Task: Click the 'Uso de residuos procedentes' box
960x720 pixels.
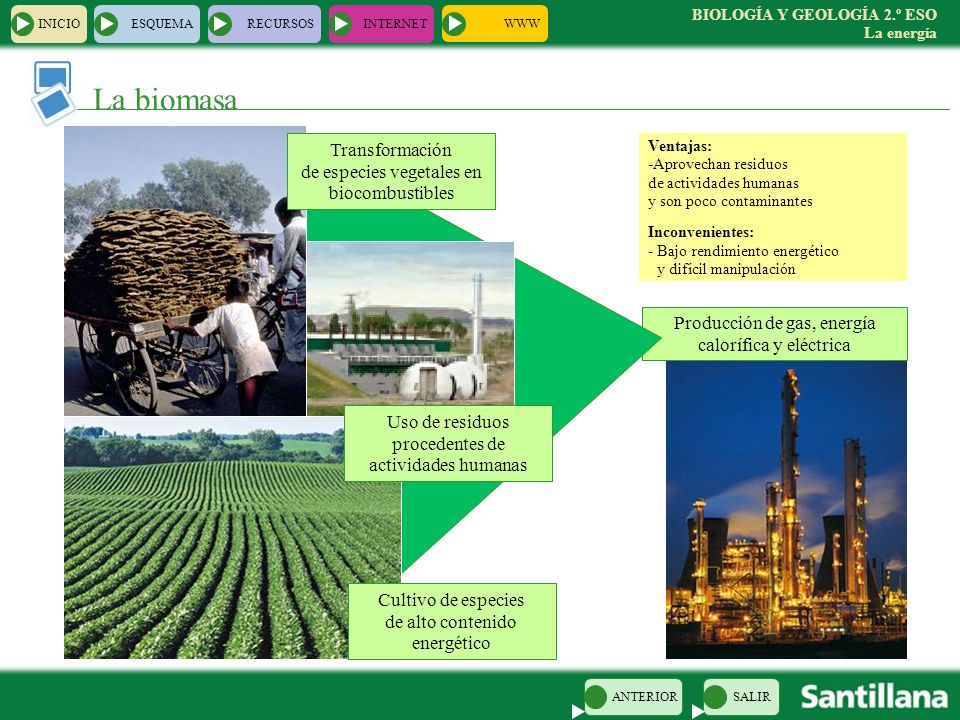Action: pyautogui.click(x=448, y=443)
